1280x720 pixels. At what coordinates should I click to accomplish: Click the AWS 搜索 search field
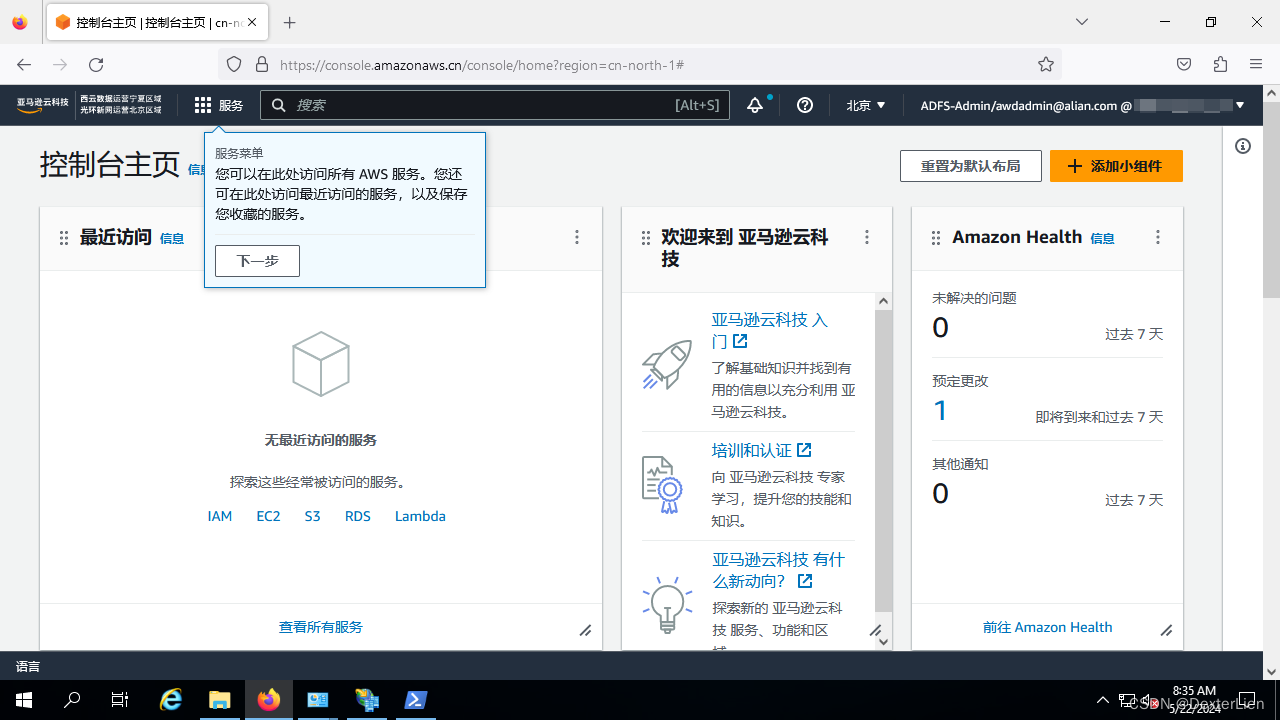[x=495, y=105]
